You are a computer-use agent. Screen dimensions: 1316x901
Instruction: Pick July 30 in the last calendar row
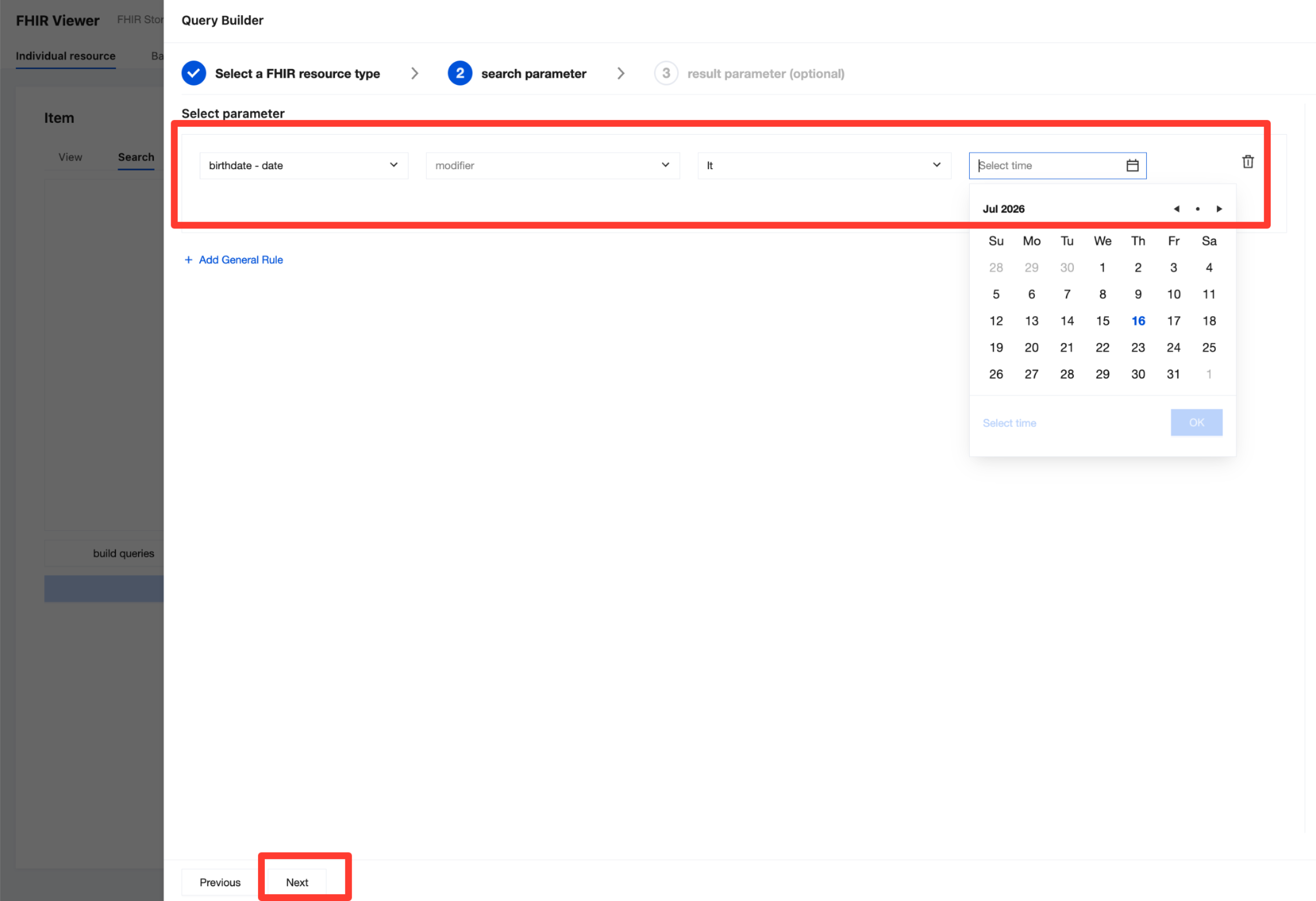[1138, 375]
